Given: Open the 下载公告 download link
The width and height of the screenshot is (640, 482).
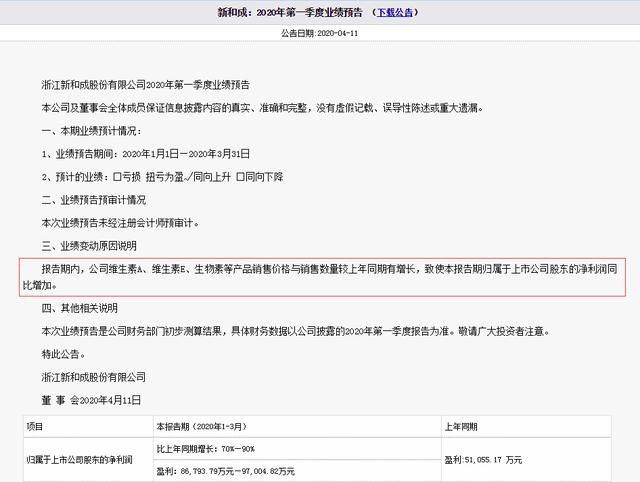Looking at the screenshot, I should 395,12.
